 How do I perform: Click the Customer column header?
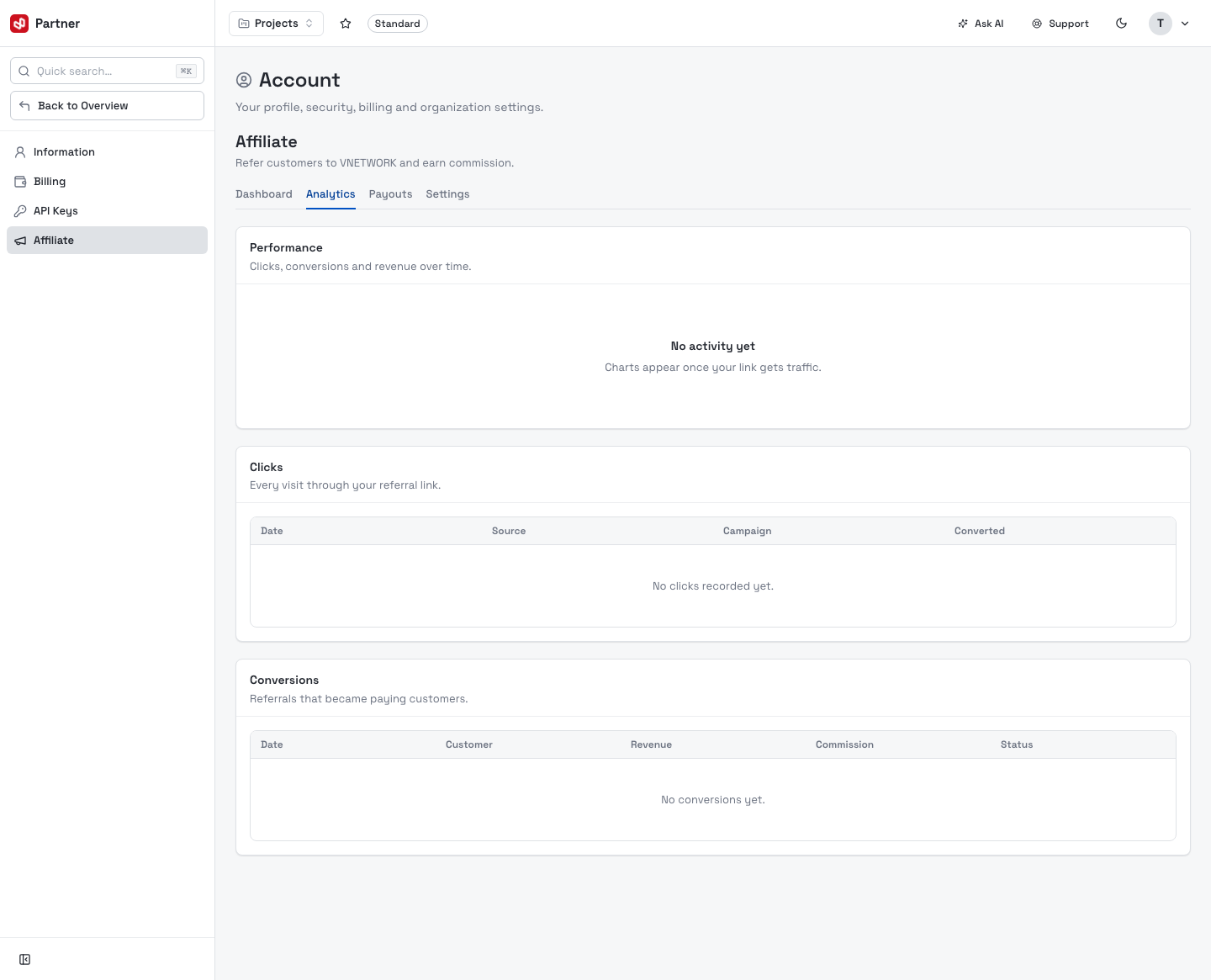(x=469, y=744)
